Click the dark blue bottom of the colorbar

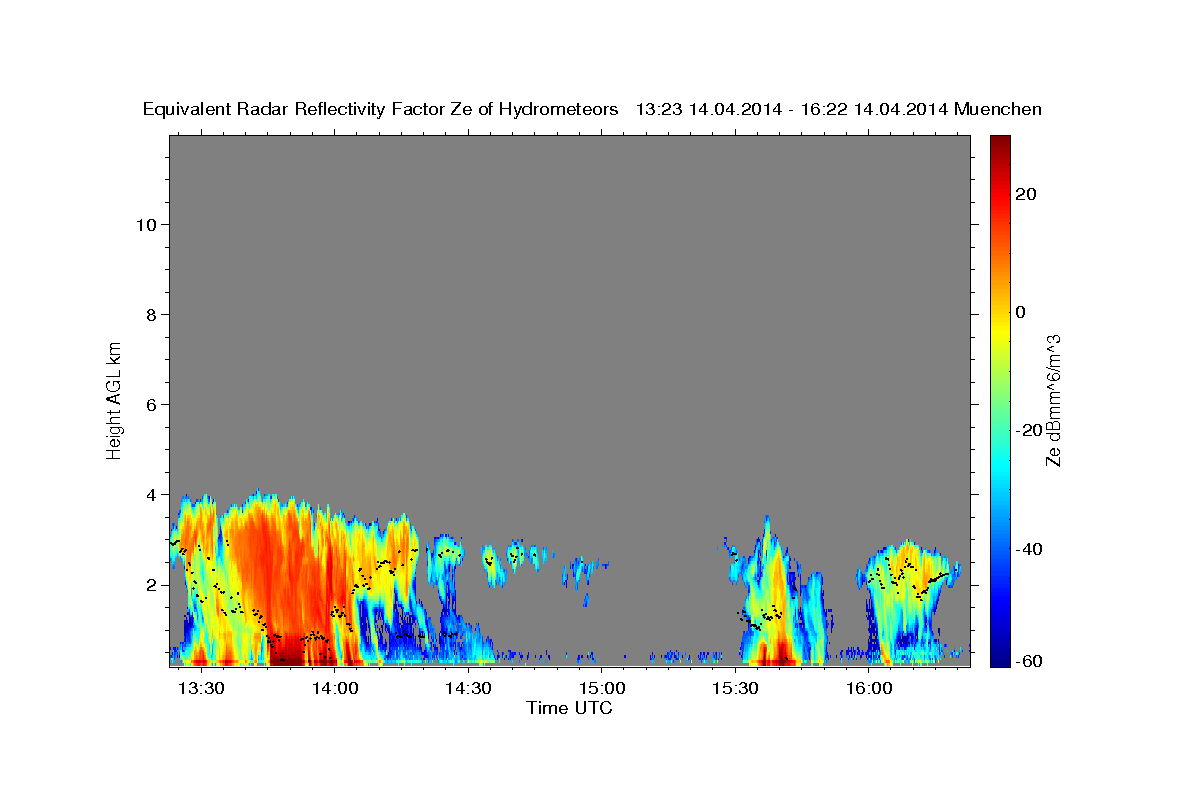pos(999,655)
